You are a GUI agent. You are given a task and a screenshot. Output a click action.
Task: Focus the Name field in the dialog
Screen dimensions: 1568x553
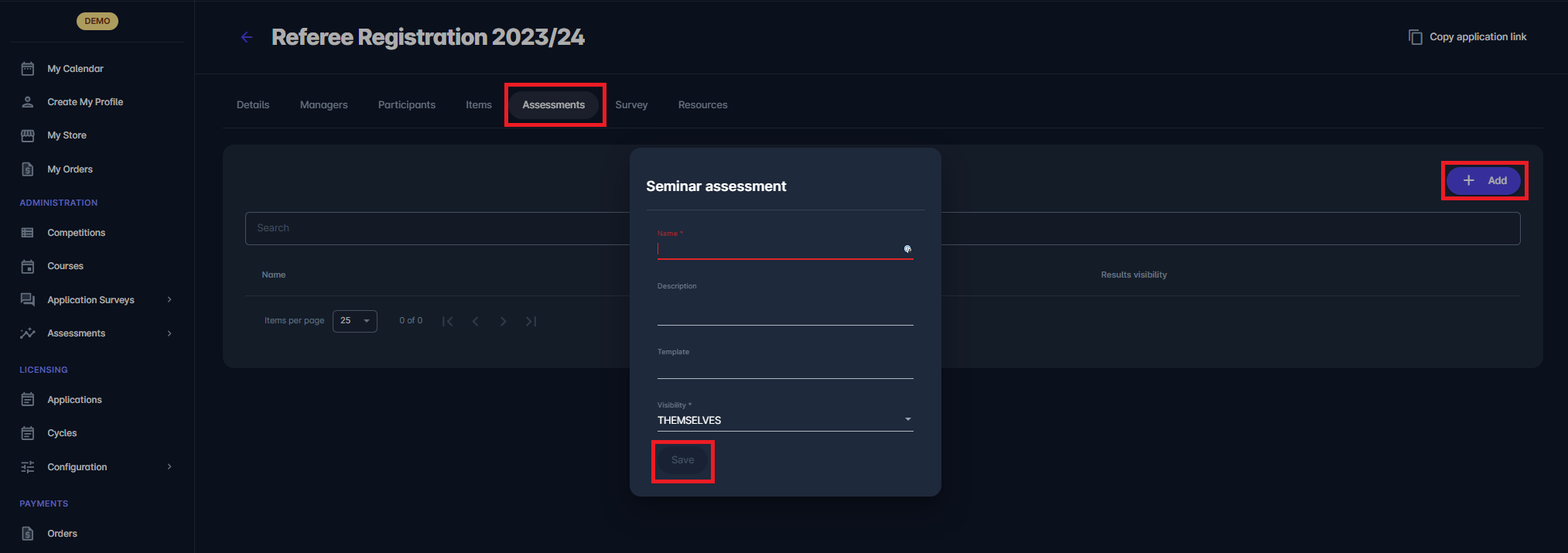click(777, 249)
